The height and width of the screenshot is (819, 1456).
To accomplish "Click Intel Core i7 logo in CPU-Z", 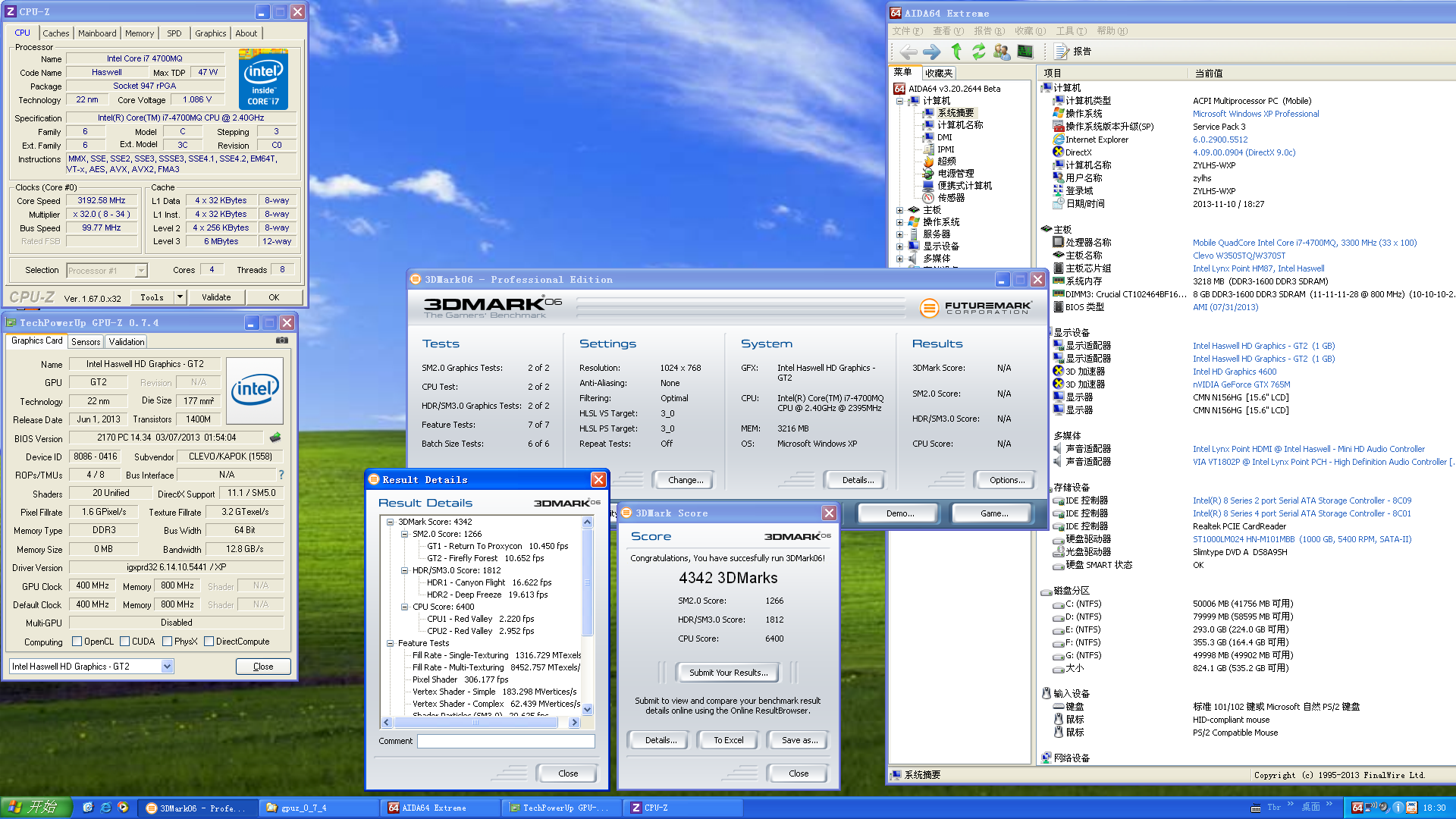I will click(x=263, y=79).
